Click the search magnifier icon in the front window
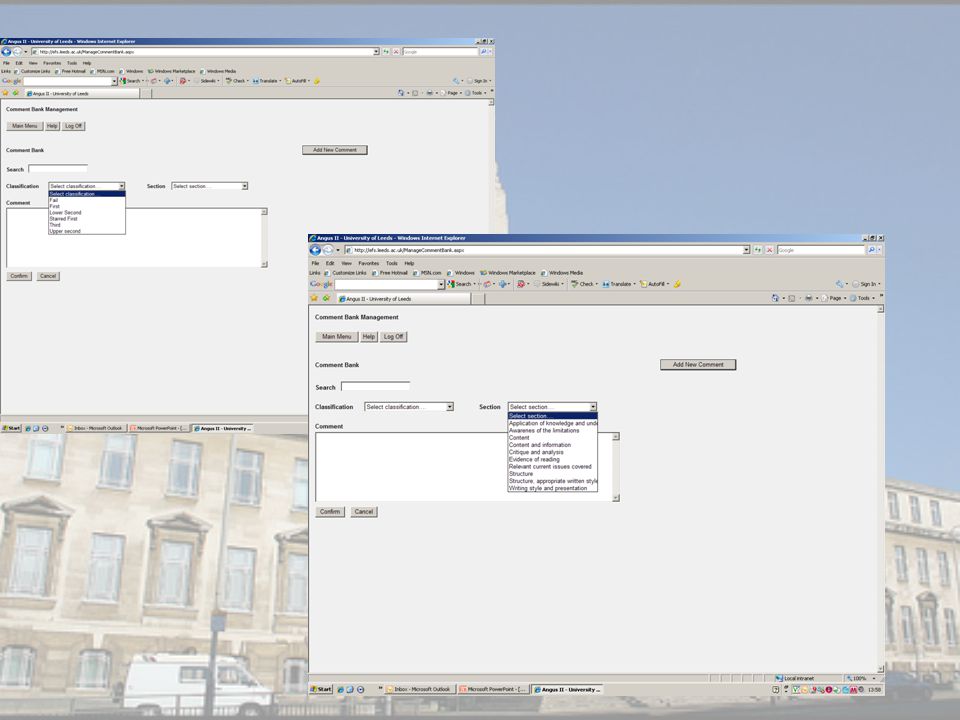 pos(871,250)
